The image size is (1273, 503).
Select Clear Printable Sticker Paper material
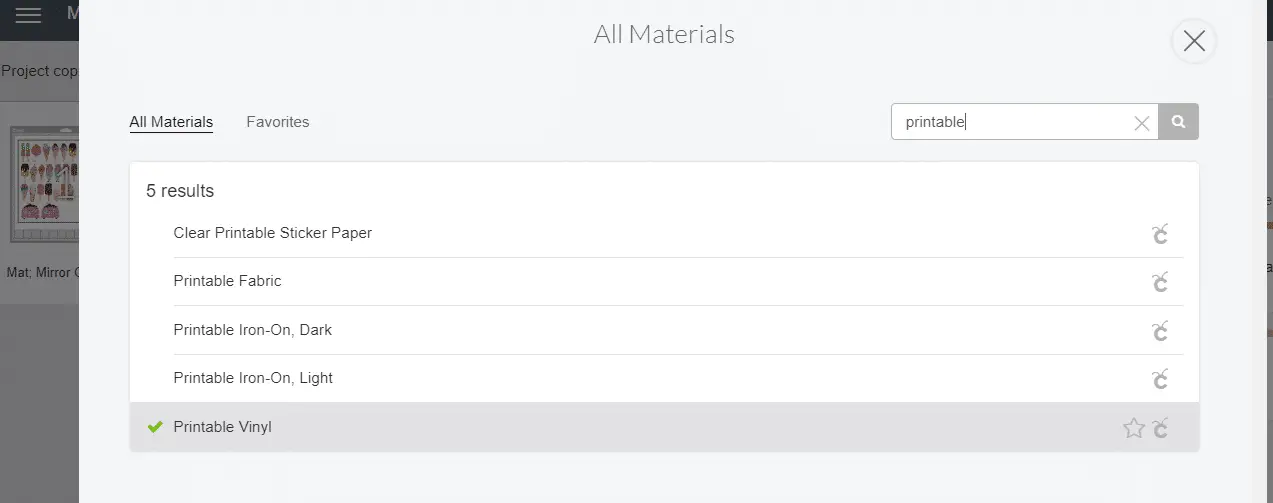coord(272,233)
